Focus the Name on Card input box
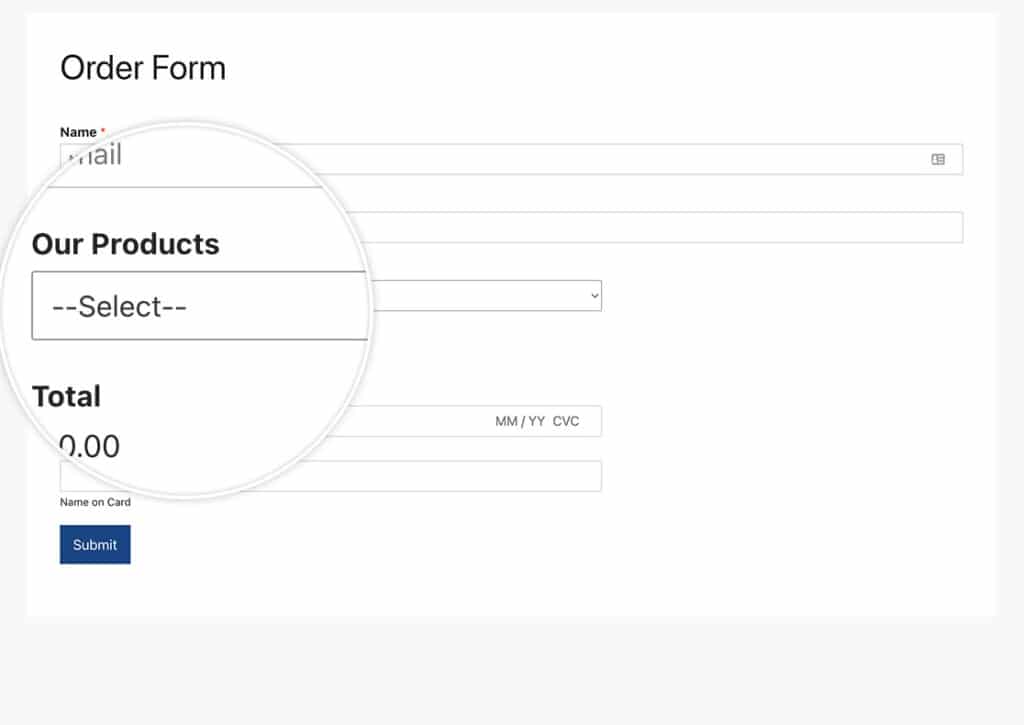 [x=431, y=476]
